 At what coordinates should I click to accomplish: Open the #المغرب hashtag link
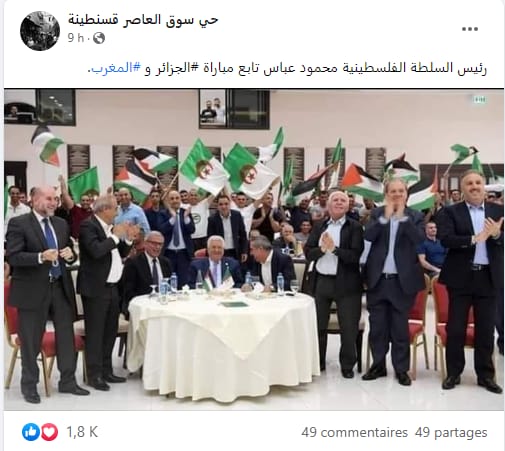click(117, 68)
